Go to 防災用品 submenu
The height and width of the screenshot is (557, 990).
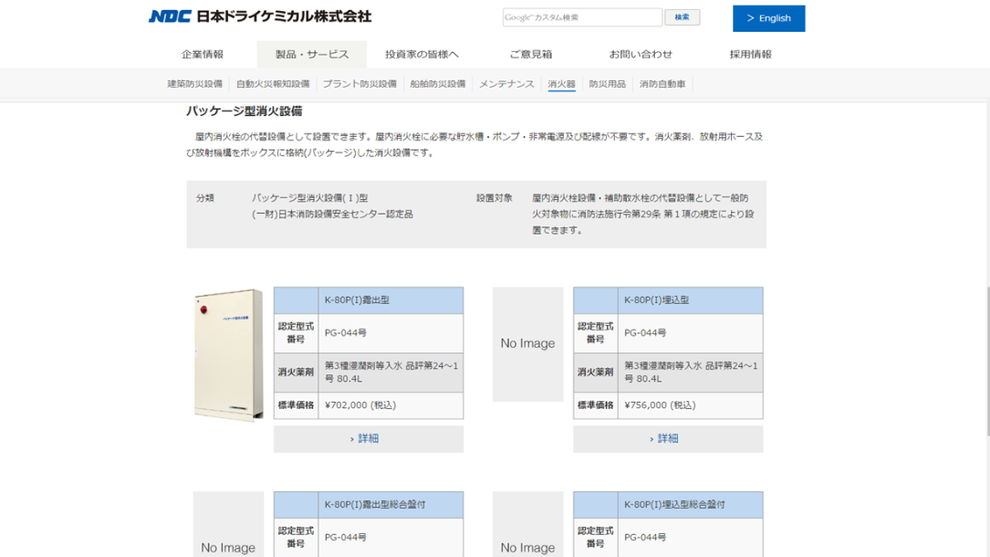607,84
